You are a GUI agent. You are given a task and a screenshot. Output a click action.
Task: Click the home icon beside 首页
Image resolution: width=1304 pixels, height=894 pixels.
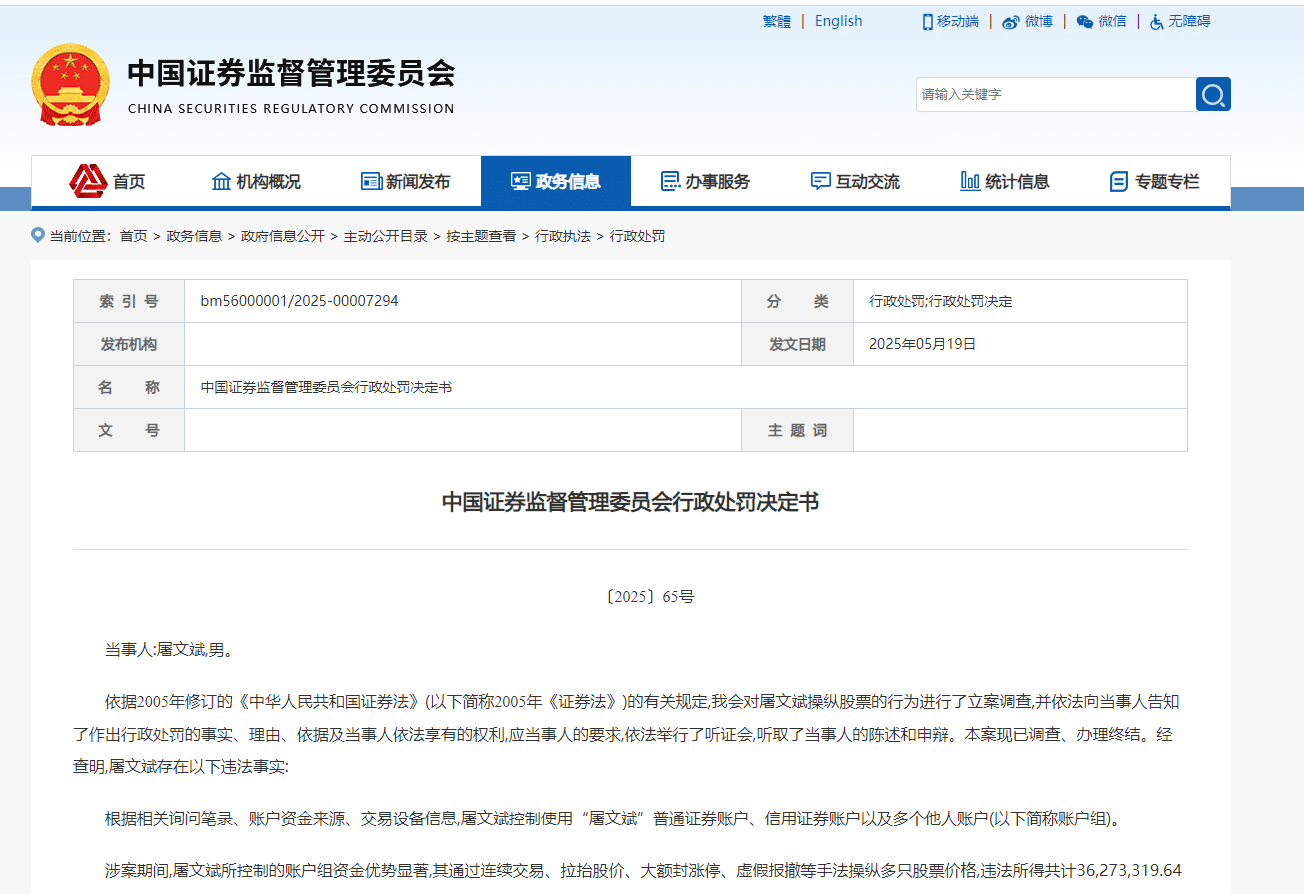tap(90, 181)
